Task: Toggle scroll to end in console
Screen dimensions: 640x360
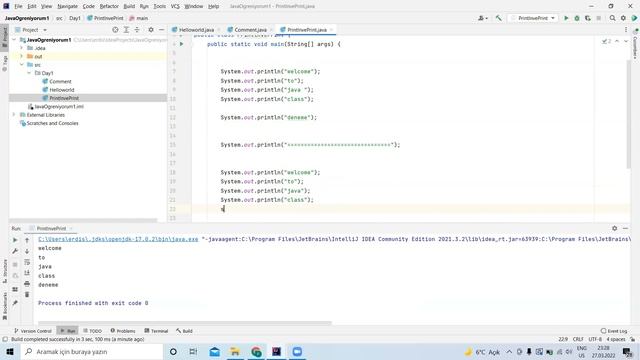Action: 27,273
